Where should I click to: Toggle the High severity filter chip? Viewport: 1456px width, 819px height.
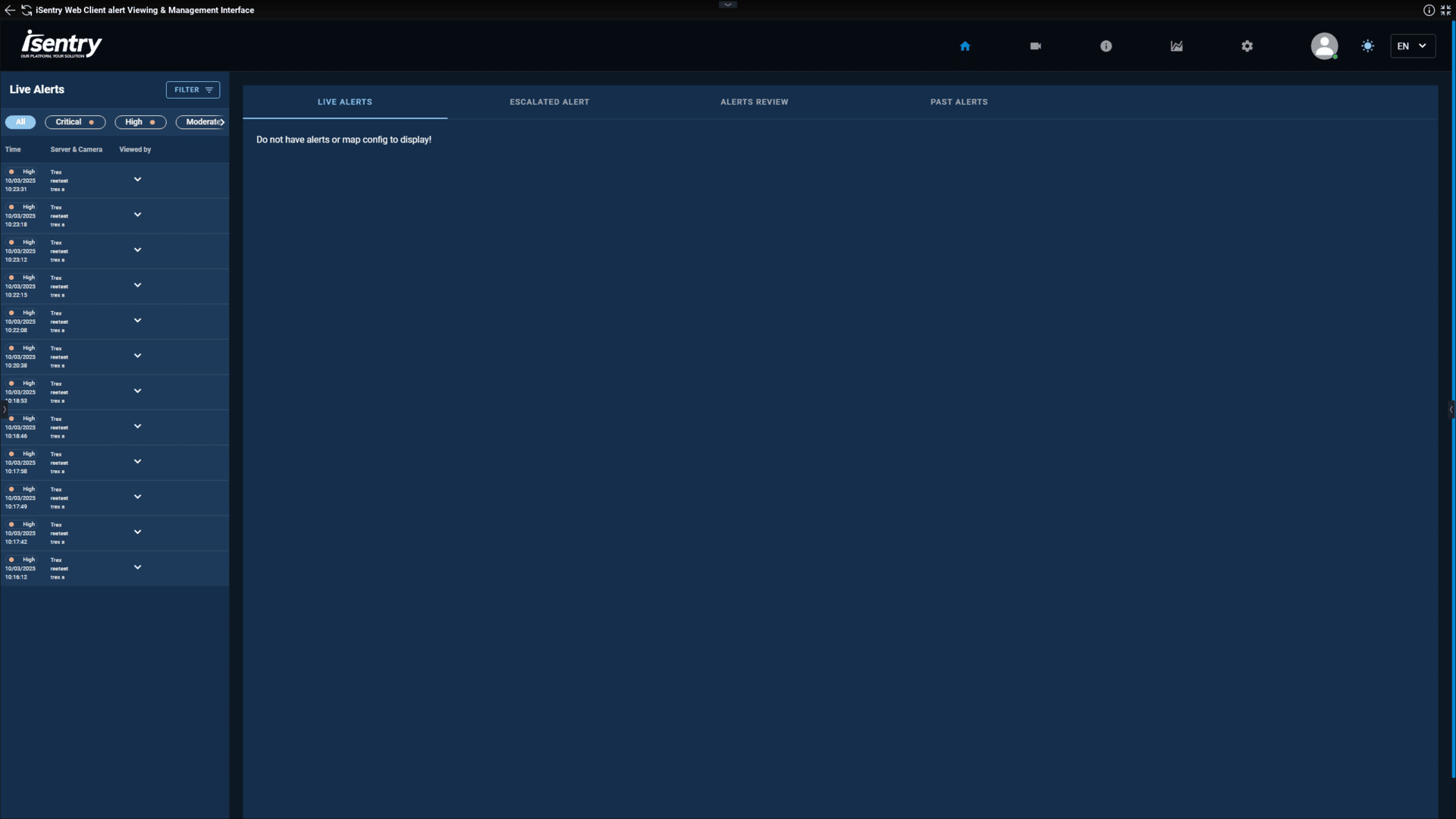click(140, 122)
